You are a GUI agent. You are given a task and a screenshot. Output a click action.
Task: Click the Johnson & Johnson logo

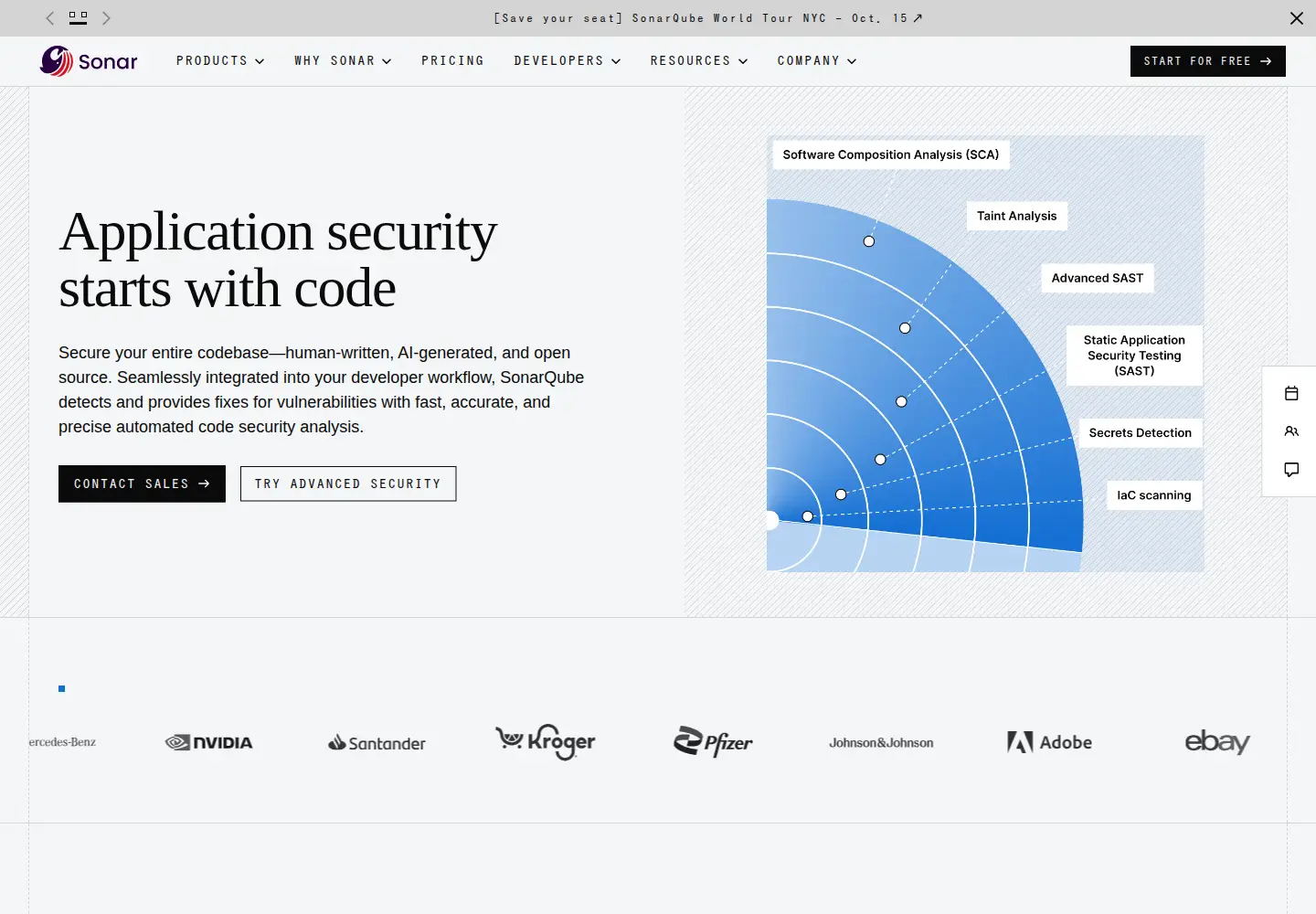[x=881, y=743]
